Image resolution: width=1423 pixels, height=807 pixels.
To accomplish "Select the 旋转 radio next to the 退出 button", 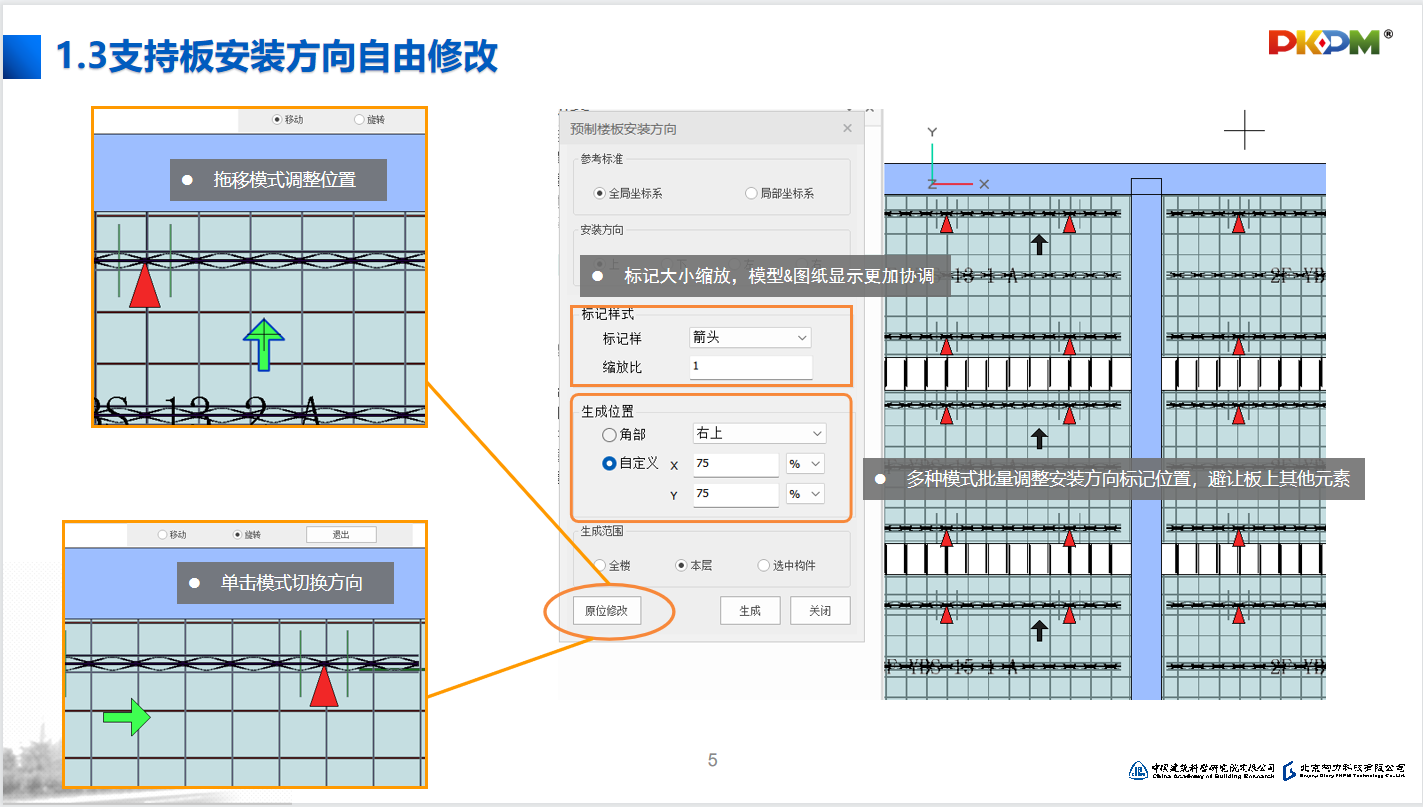I will pyautogui.click(x=237, y=534).
